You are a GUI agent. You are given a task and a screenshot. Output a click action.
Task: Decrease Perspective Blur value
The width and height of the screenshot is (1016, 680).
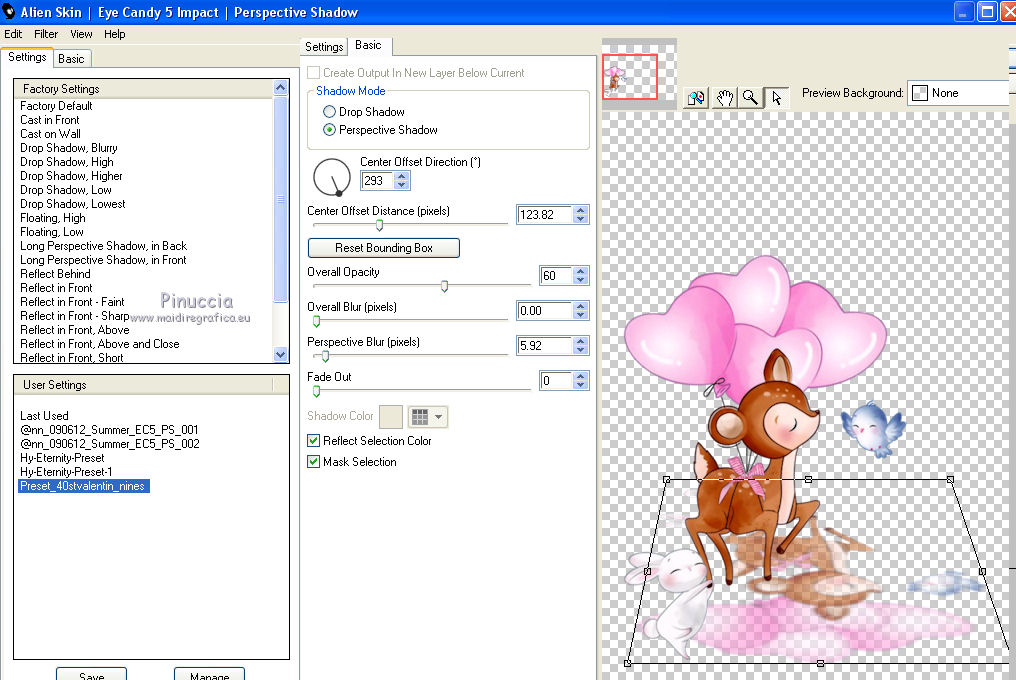click(581, 350)
